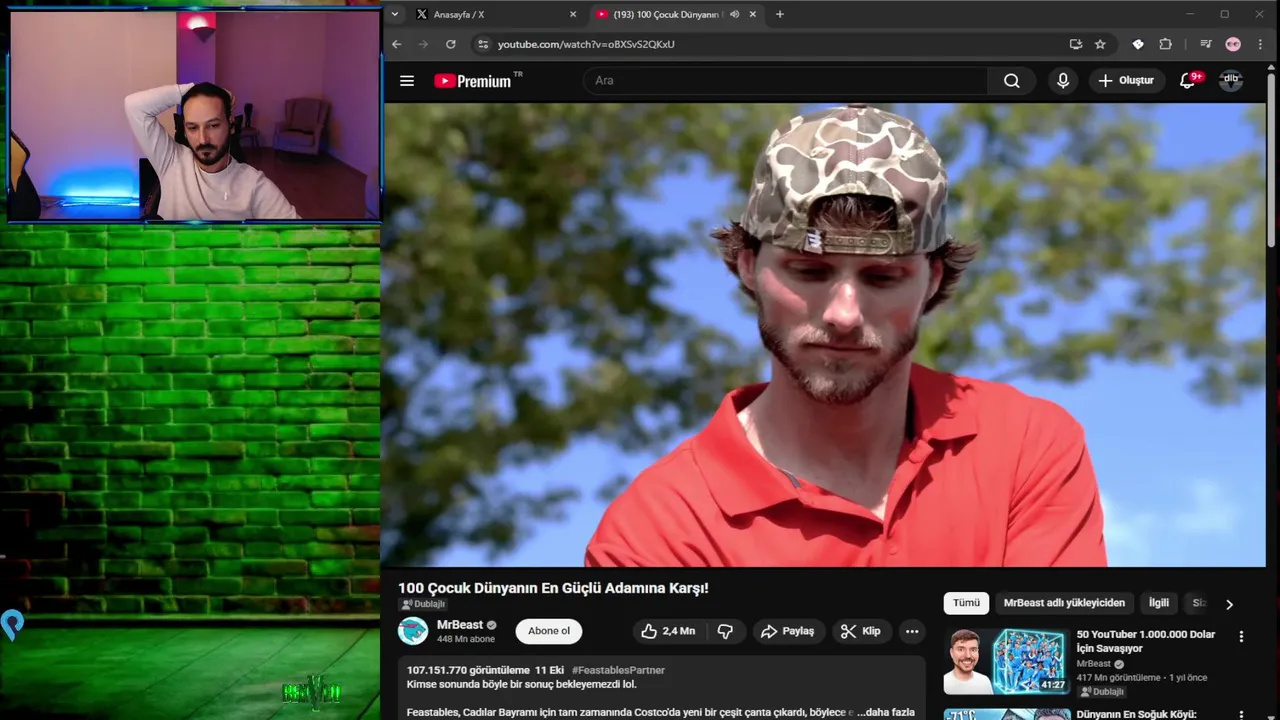
Task: Click the streamer webcam overlay
Action: [x=194, y=114]
